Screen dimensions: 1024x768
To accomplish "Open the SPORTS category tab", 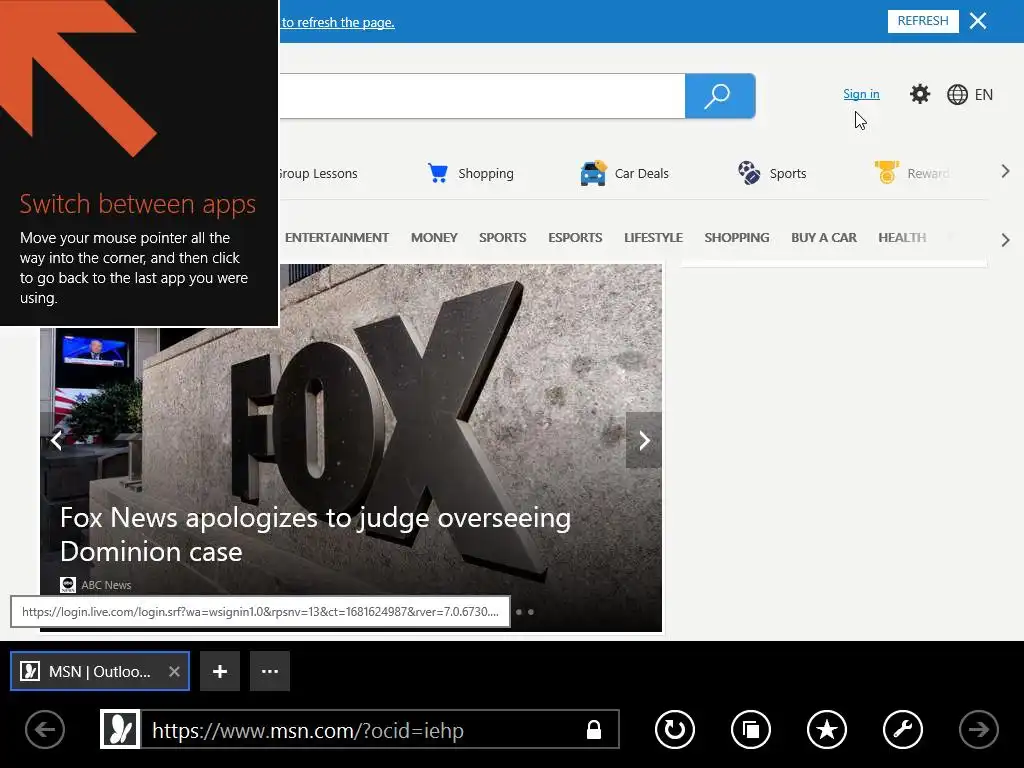I will coord(502,238).
